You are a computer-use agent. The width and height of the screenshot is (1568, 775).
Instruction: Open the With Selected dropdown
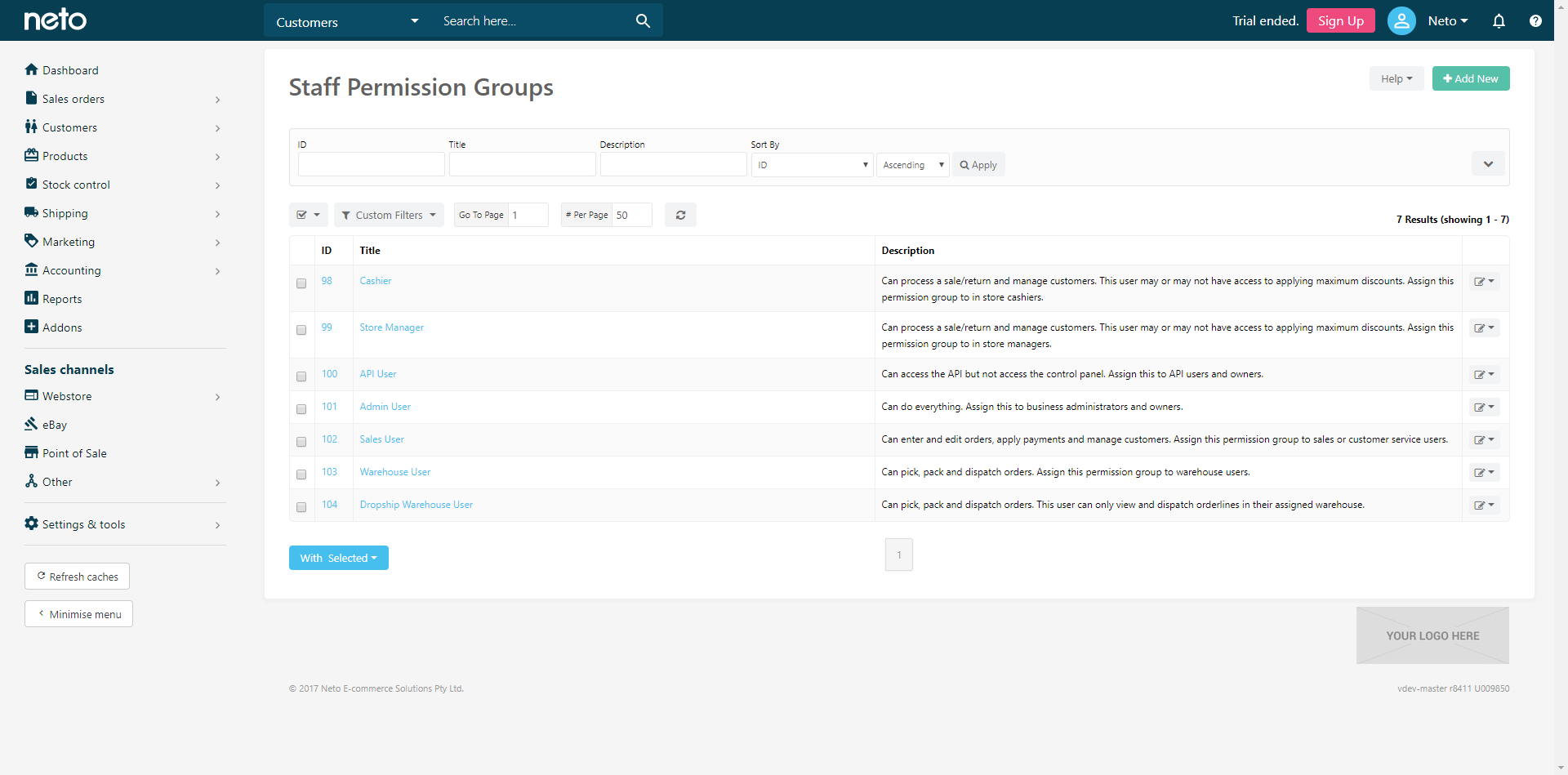[338, 558]
